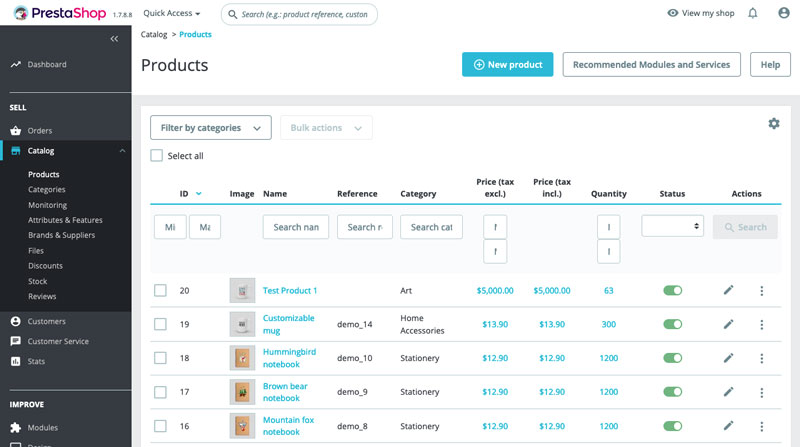This screenshot has width=800, height=447.
Task: Collapse the sidebar with the double-chevron icon
Action: coord(114,39)
